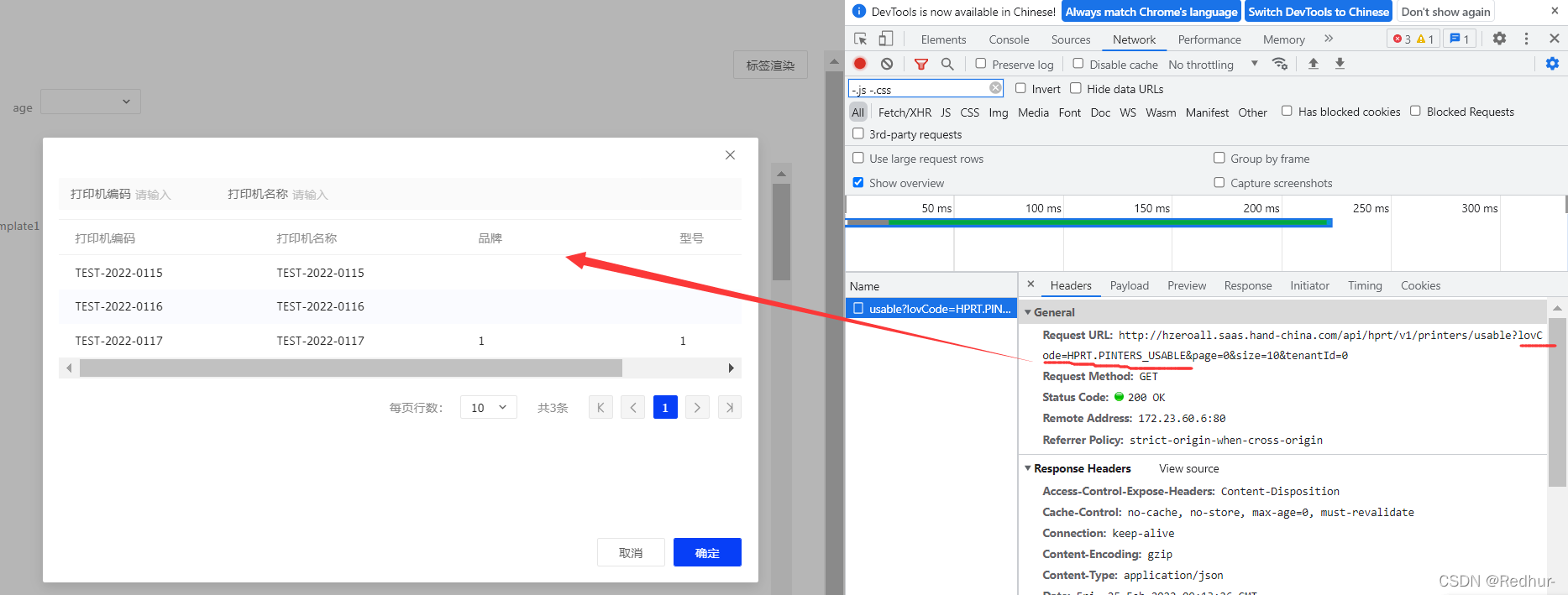
Task: Toggle the network filter funnel icon
Action: pos(921,64)
